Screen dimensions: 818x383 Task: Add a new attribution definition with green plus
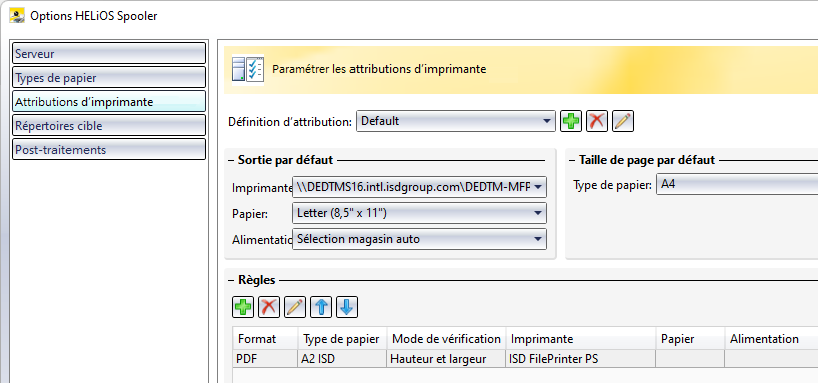571,122
